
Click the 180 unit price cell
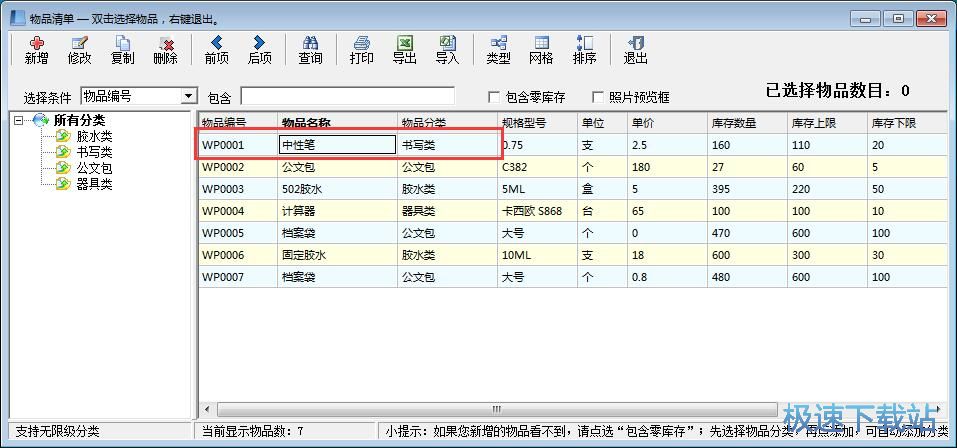[x=668, y=167]
